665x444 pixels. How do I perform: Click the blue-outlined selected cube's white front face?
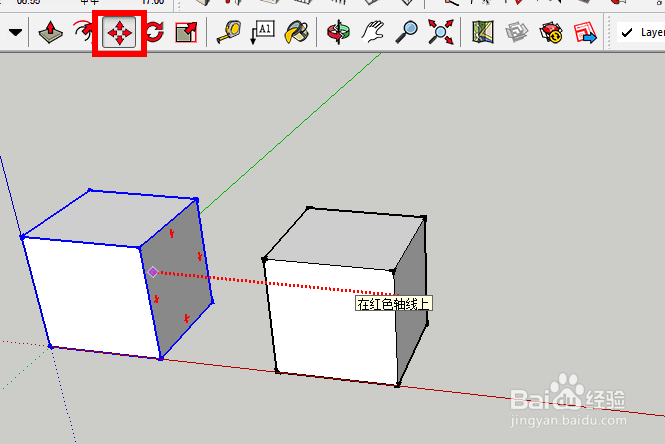(x=93, y=297)
